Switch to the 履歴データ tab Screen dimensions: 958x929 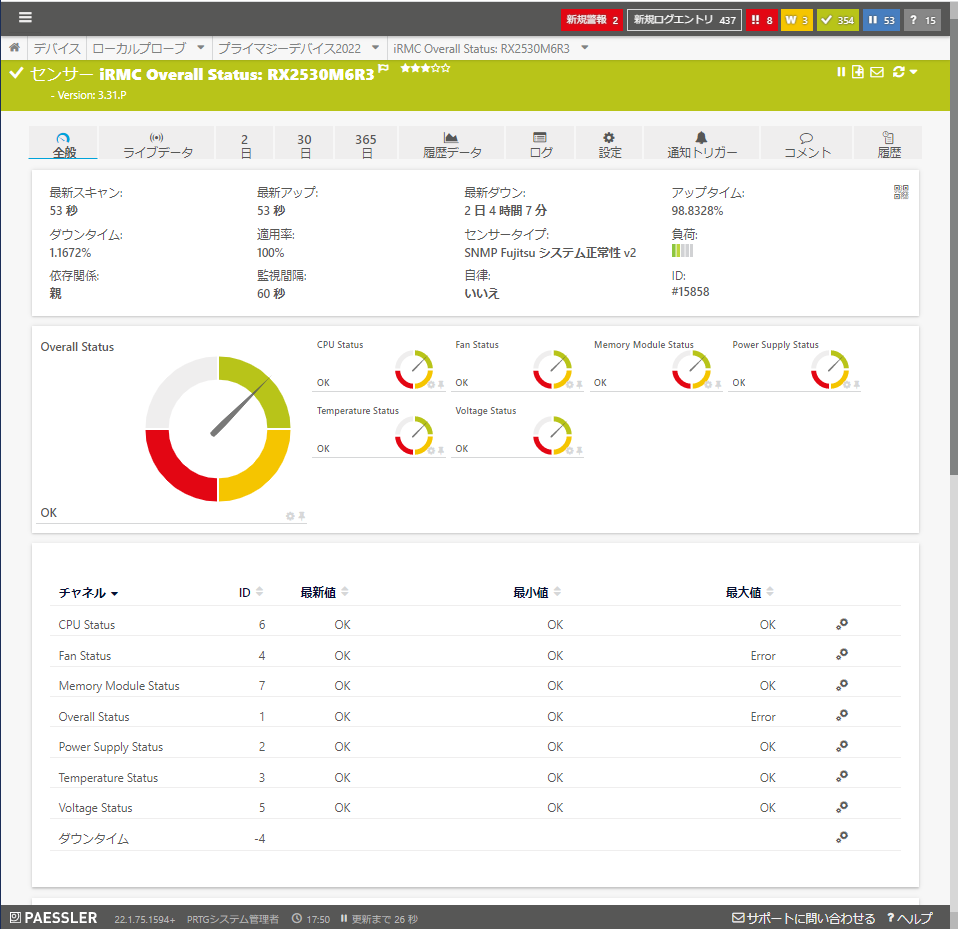coord(452,144)
